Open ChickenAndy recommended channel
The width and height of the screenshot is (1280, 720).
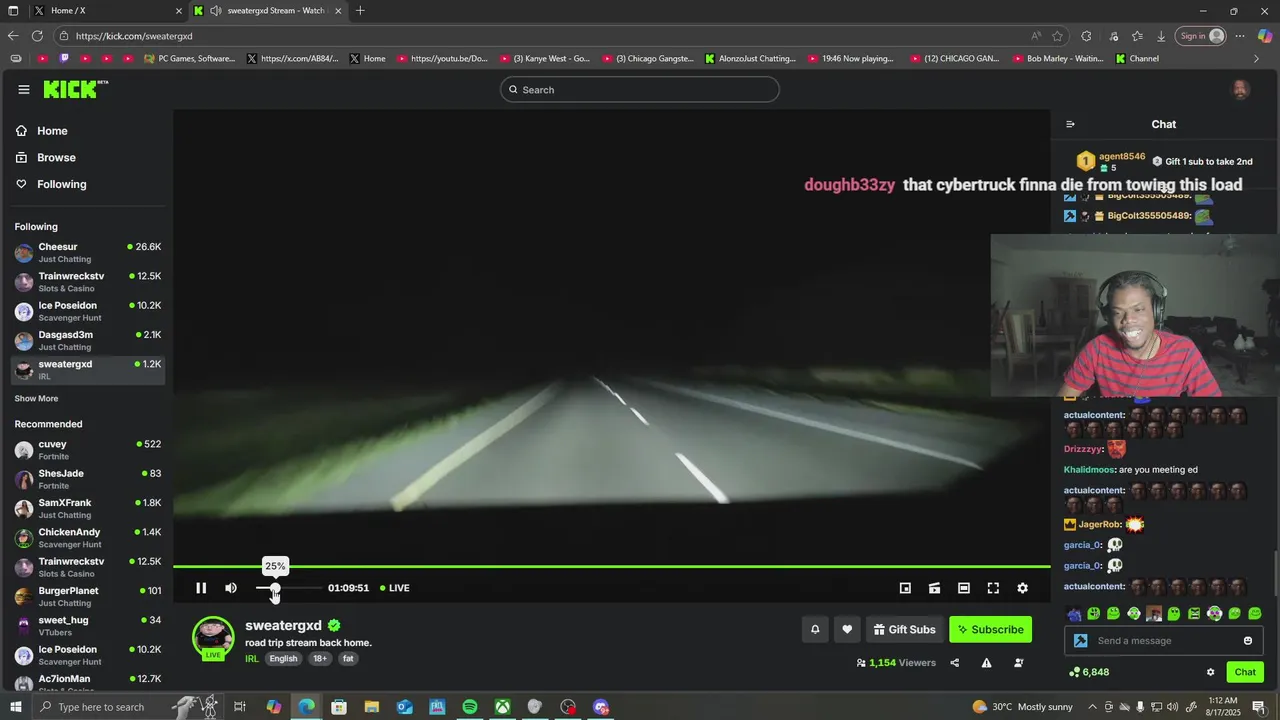88,538
